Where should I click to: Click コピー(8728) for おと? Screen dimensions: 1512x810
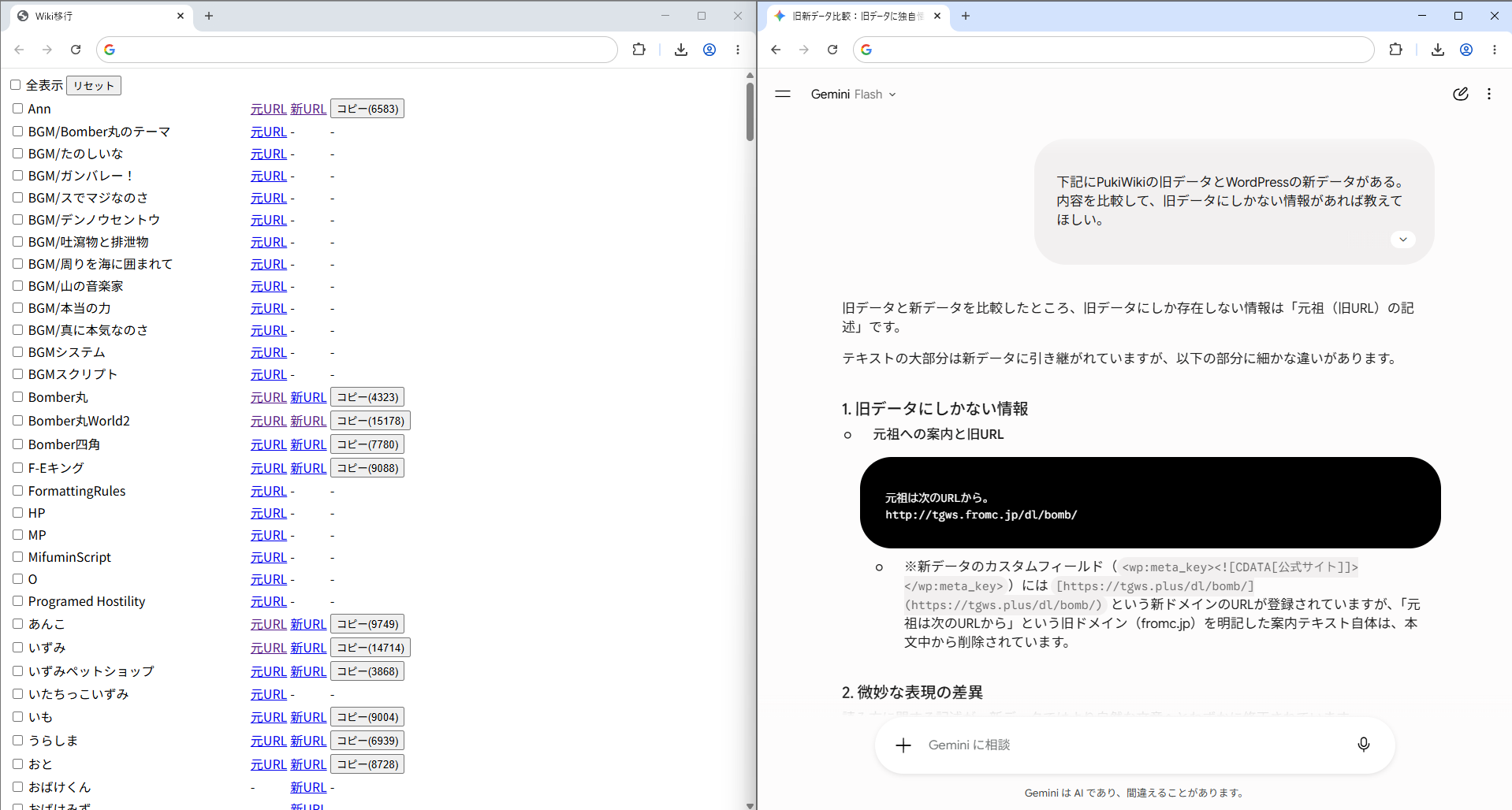[367, 764]
